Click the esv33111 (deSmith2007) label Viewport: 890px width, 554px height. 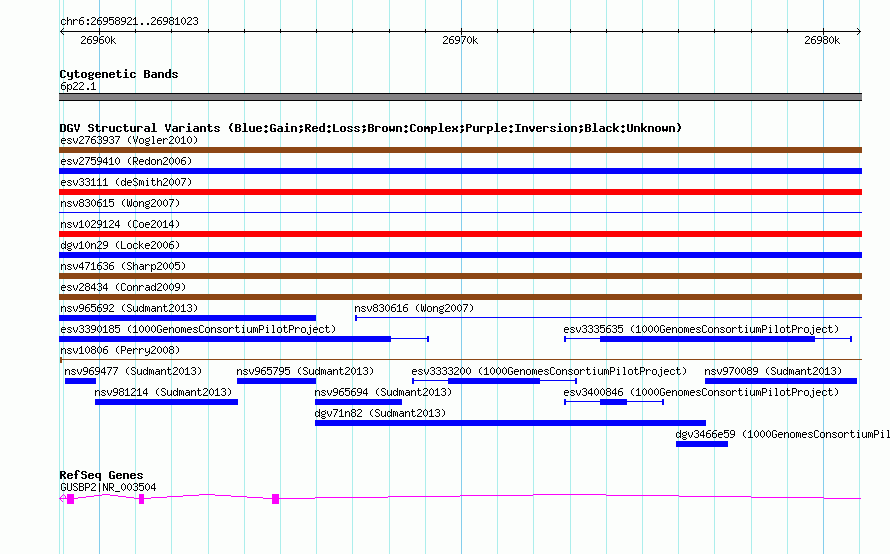click(x=126, y=182)
